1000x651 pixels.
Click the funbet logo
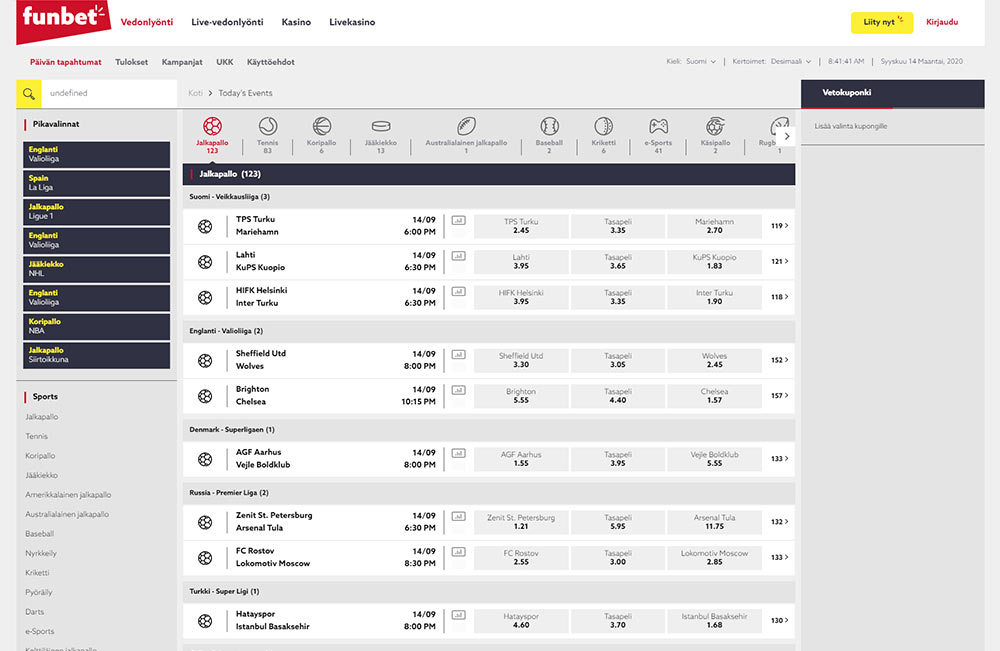click(x=63, y=20)
